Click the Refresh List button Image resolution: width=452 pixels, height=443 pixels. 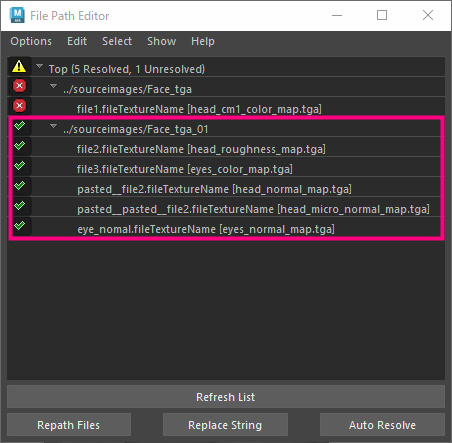tap(226, 397)
